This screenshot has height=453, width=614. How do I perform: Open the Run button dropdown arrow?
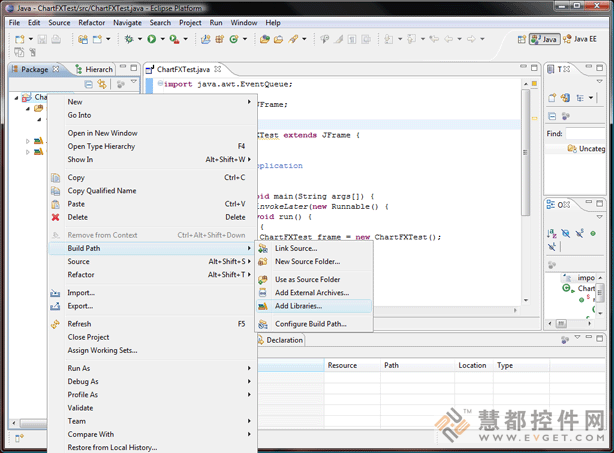coord(162,39)
